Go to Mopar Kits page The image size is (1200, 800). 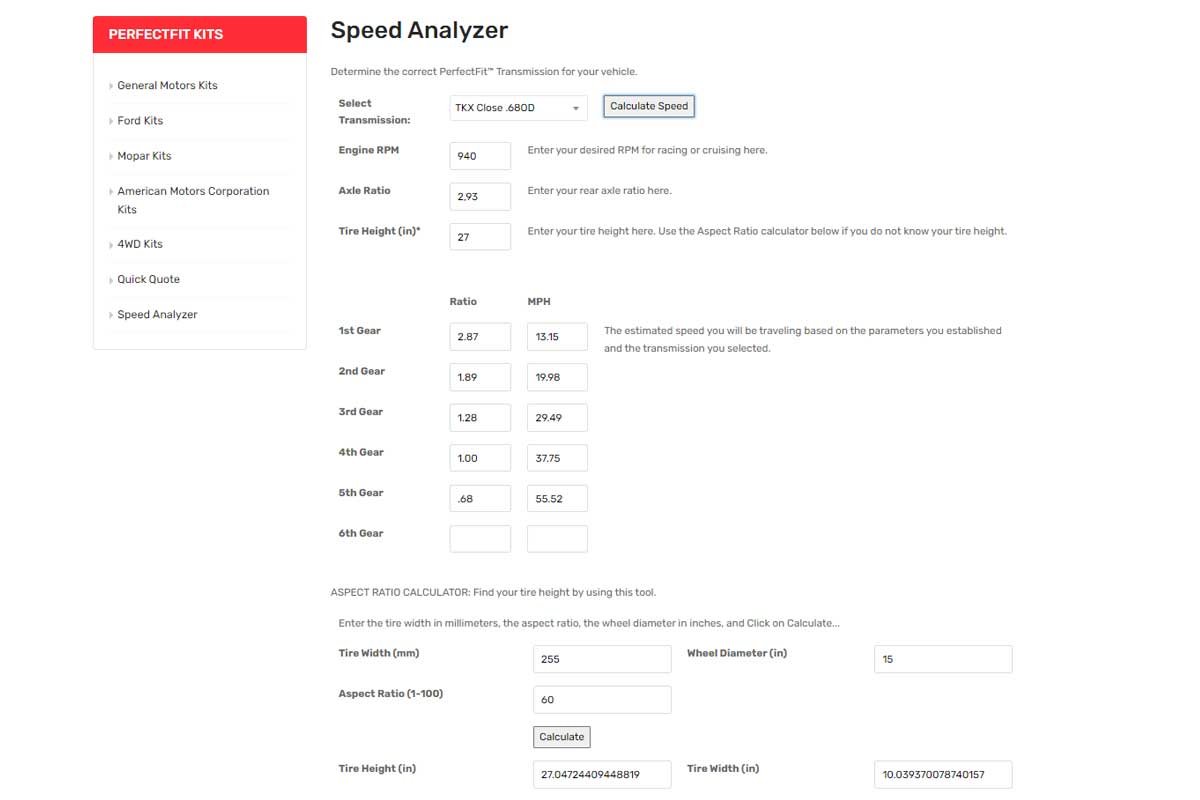click(x=144, y=156)
